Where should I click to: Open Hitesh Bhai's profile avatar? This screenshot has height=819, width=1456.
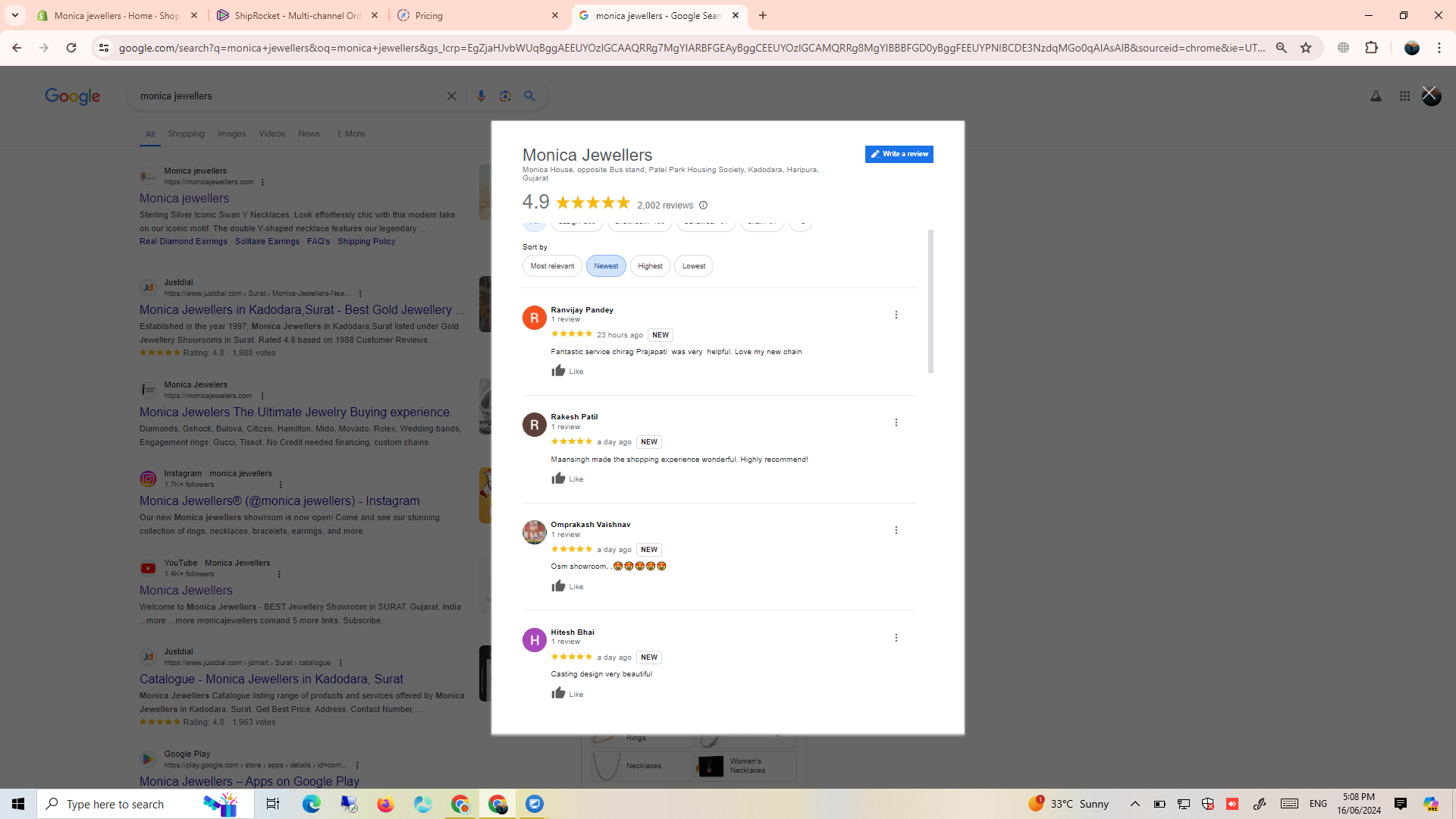pyautogui.click(x=535, y=640)
